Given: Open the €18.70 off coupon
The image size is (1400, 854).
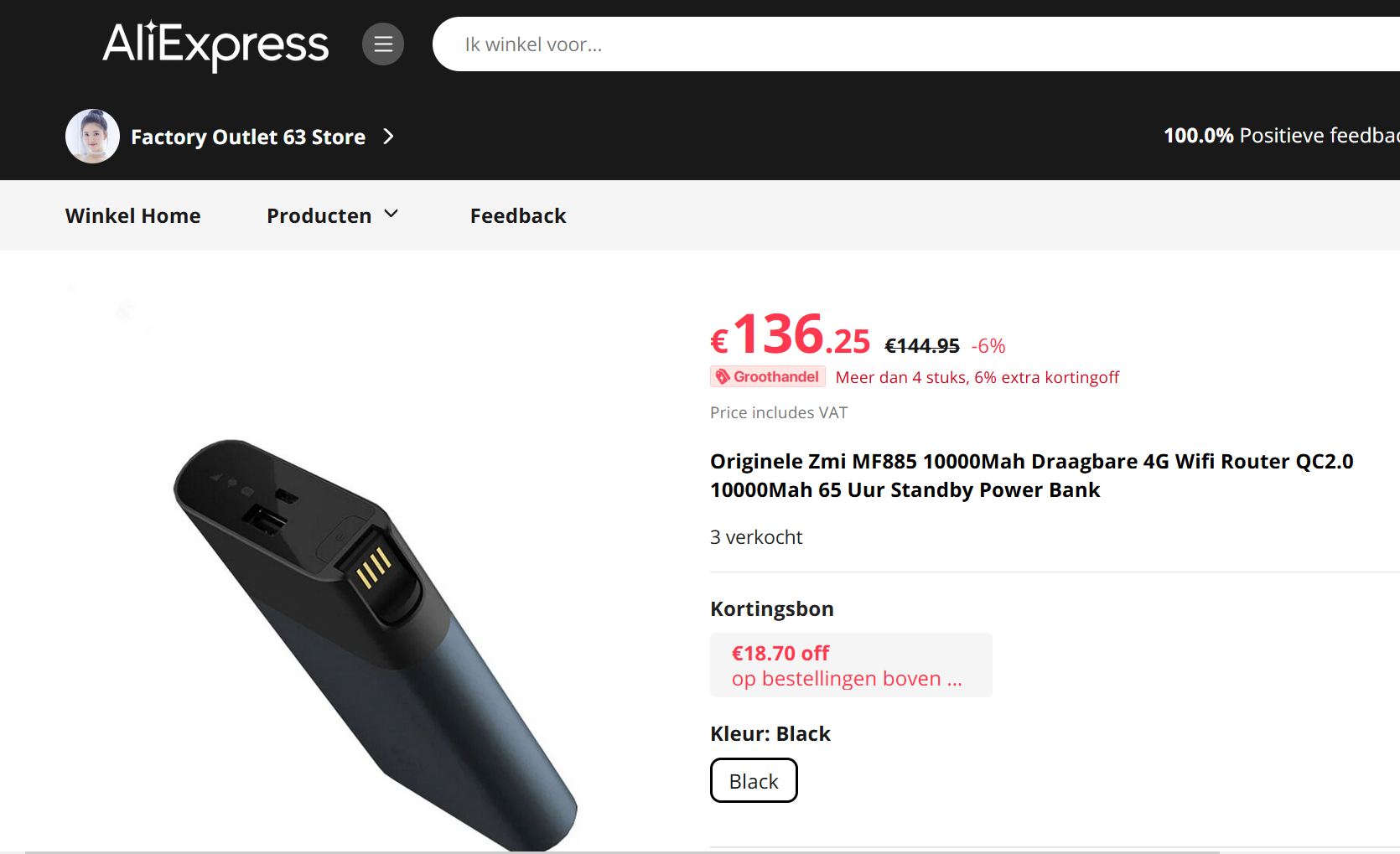Looking at the screenshot, I should [x=851, y=665].
